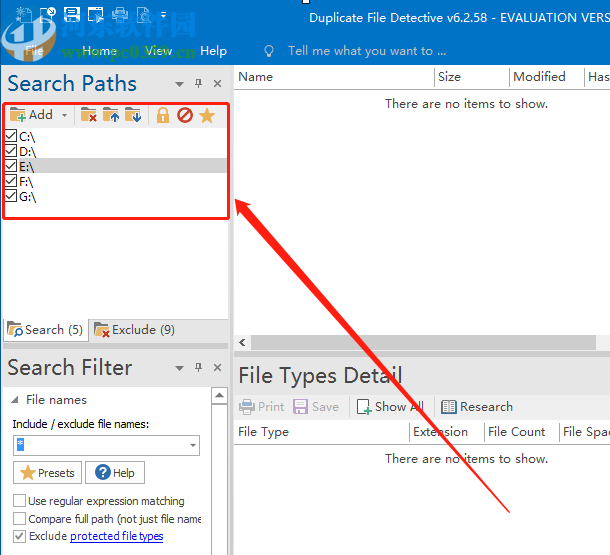Open the Add button dropdown arrow

[65, 116]
